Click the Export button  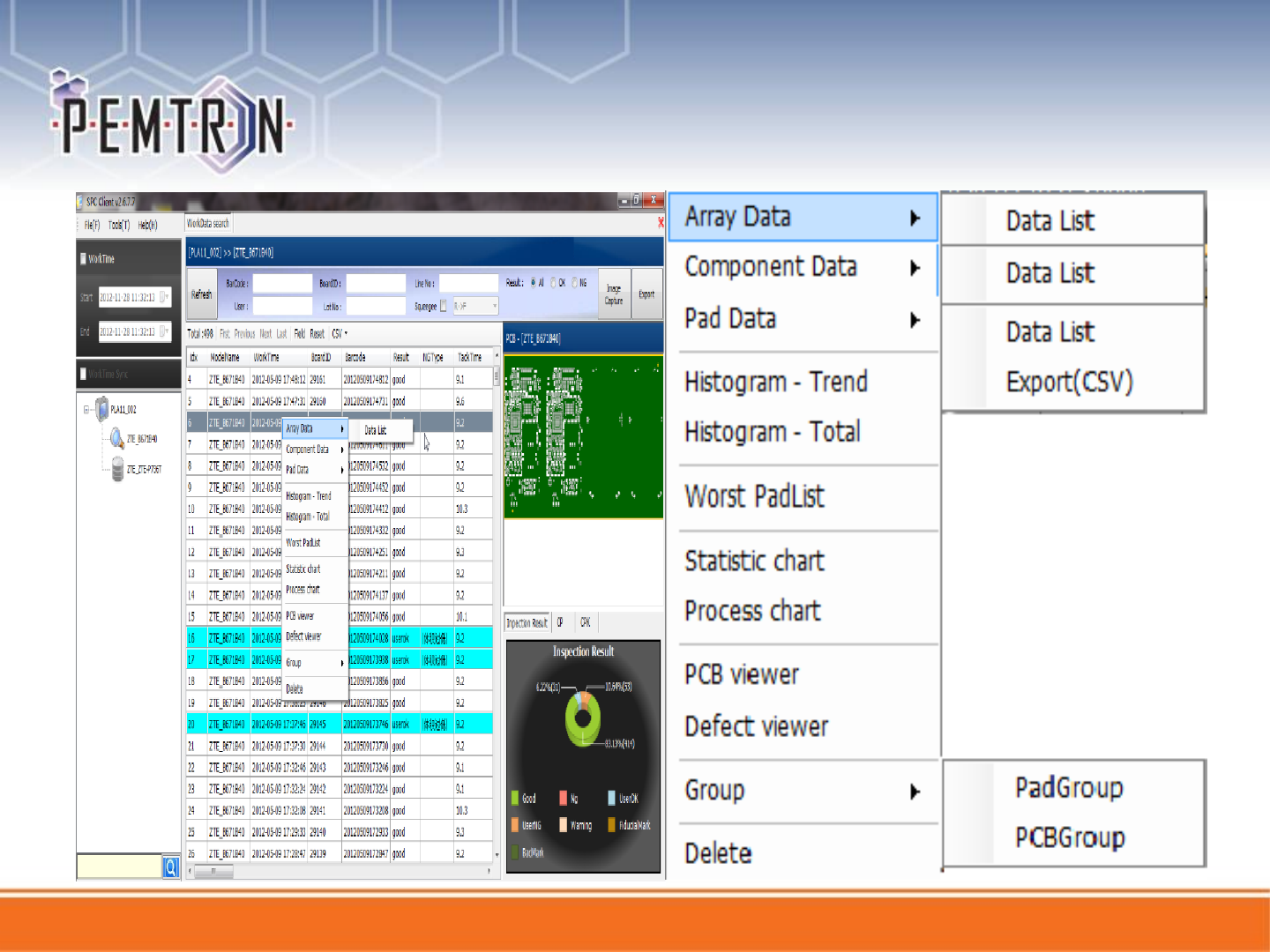click(646, 294)
